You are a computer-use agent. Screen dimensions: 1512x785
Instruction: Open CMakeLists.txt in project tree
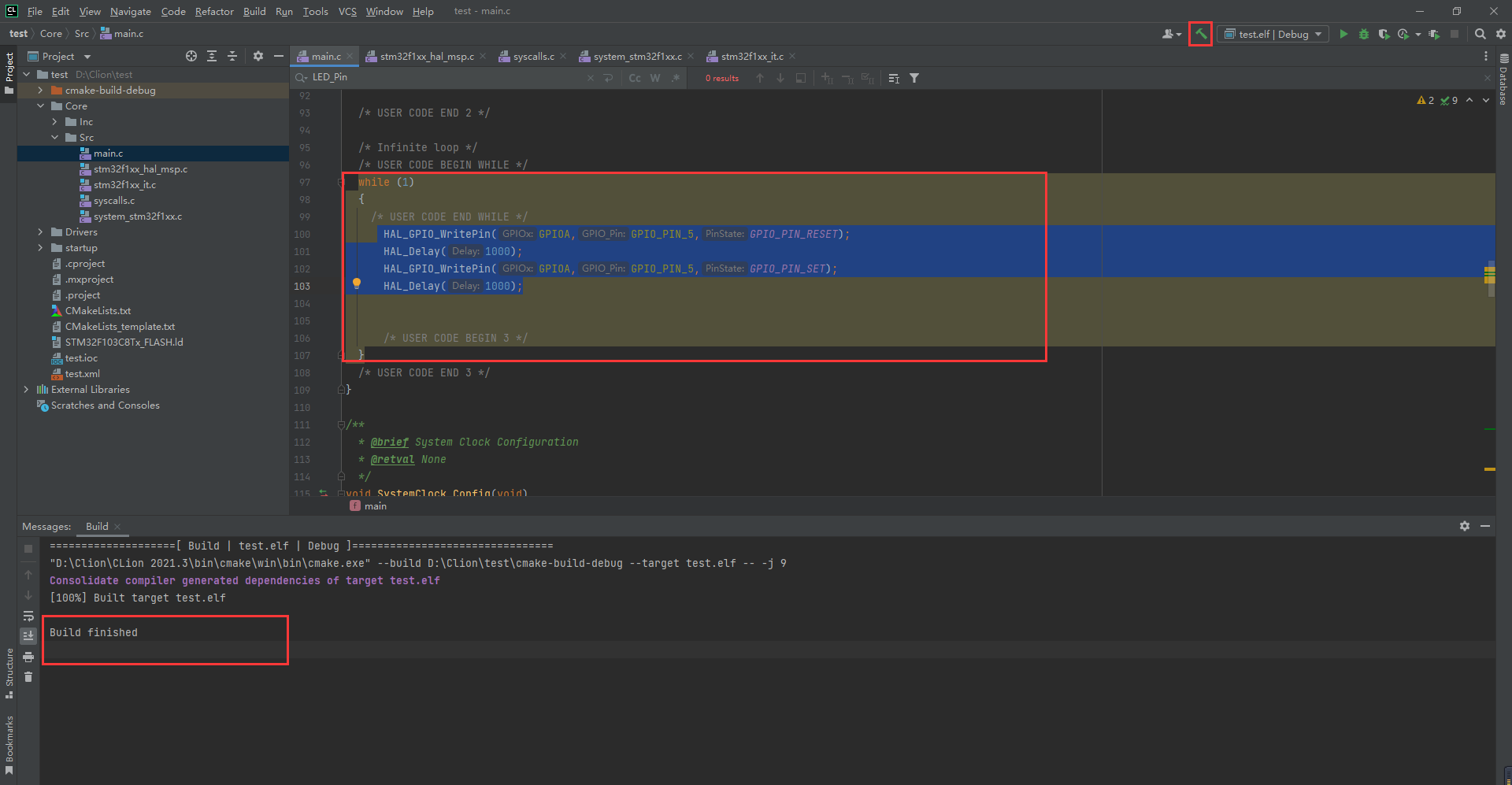(98, 311)
